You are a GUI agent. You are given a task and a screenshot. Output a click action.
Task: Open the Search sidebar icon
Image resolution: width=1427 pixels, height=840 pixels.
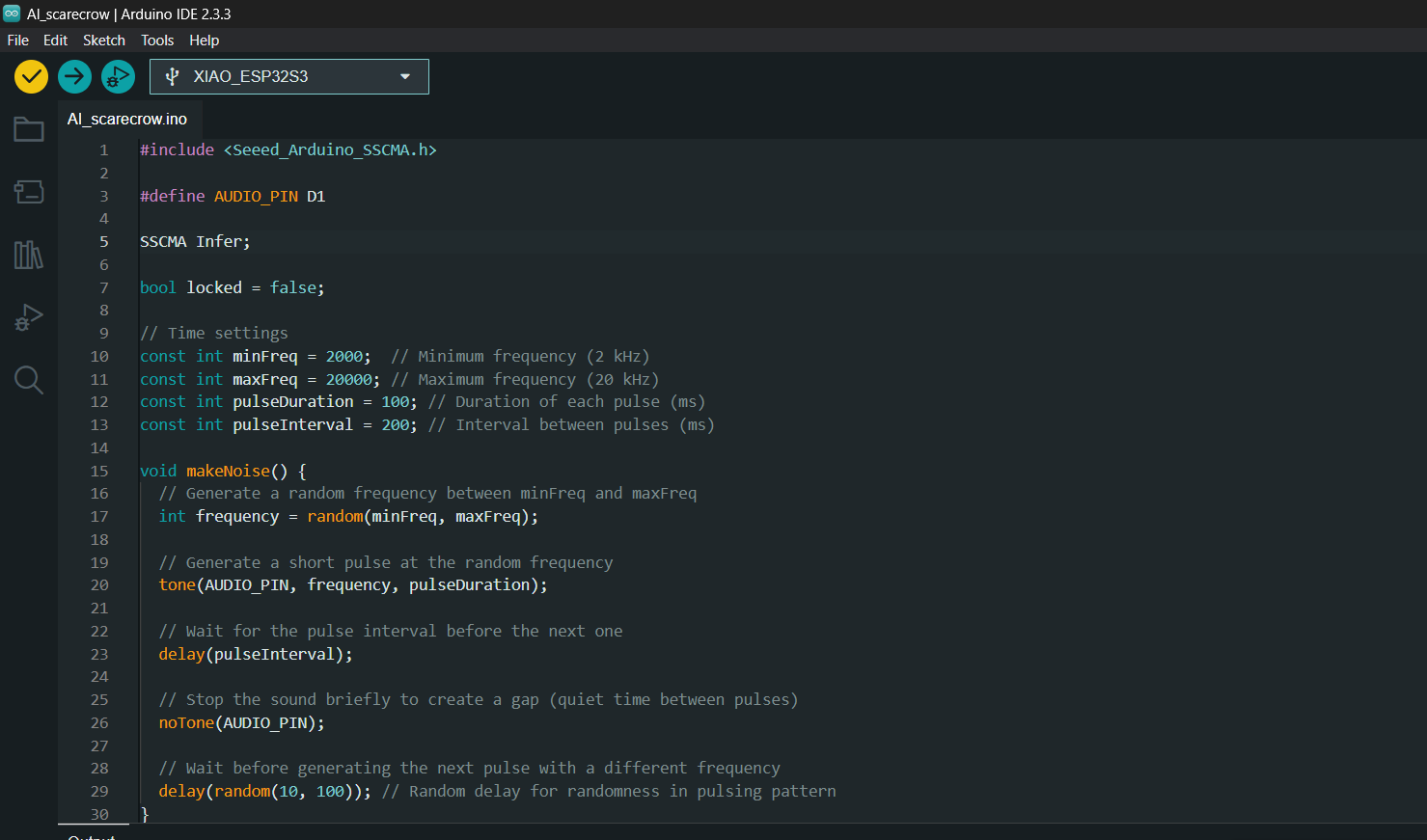pos(29,380)
